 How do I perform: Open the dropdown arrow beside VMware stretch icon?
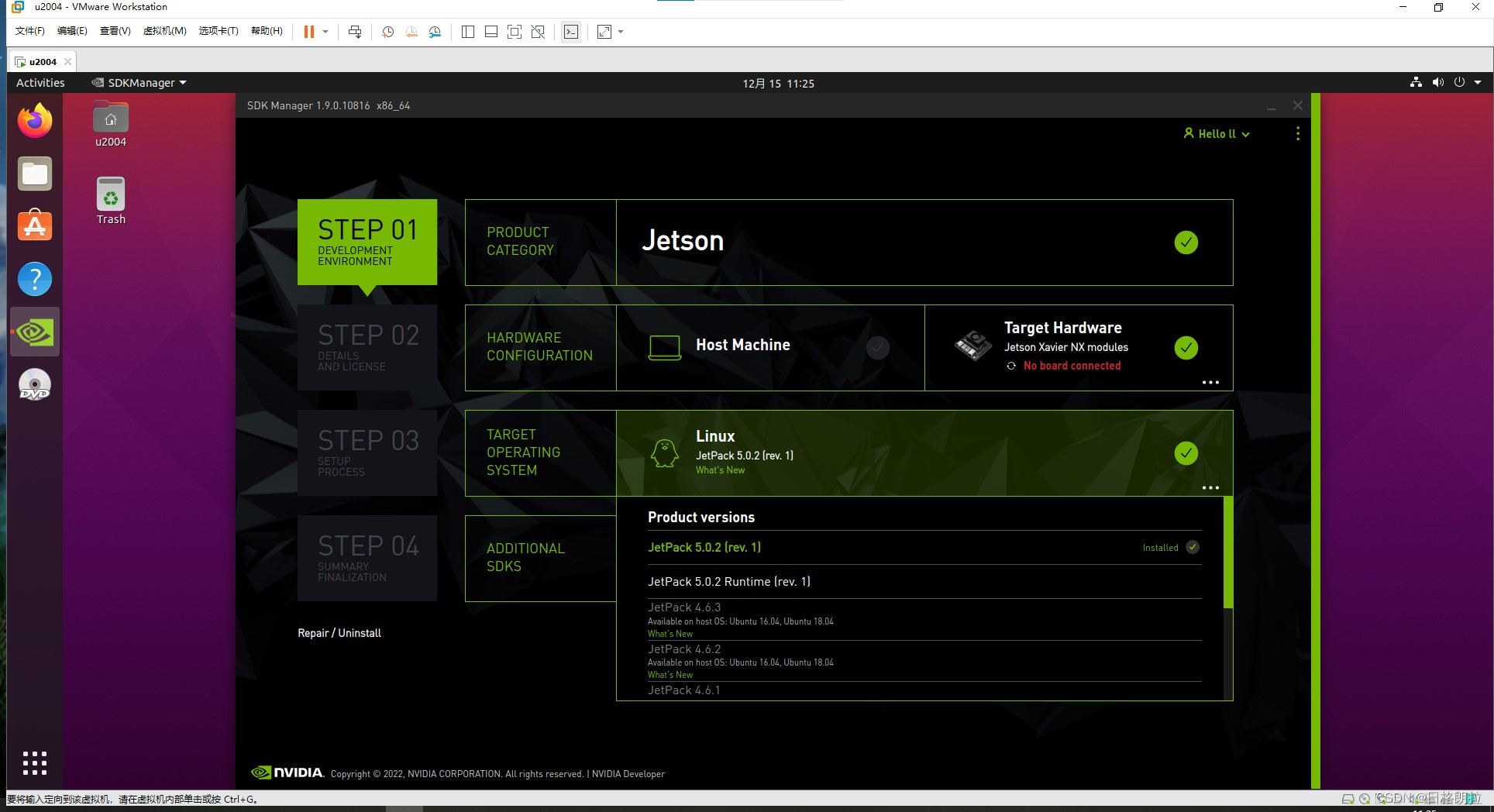click(621, 32)
